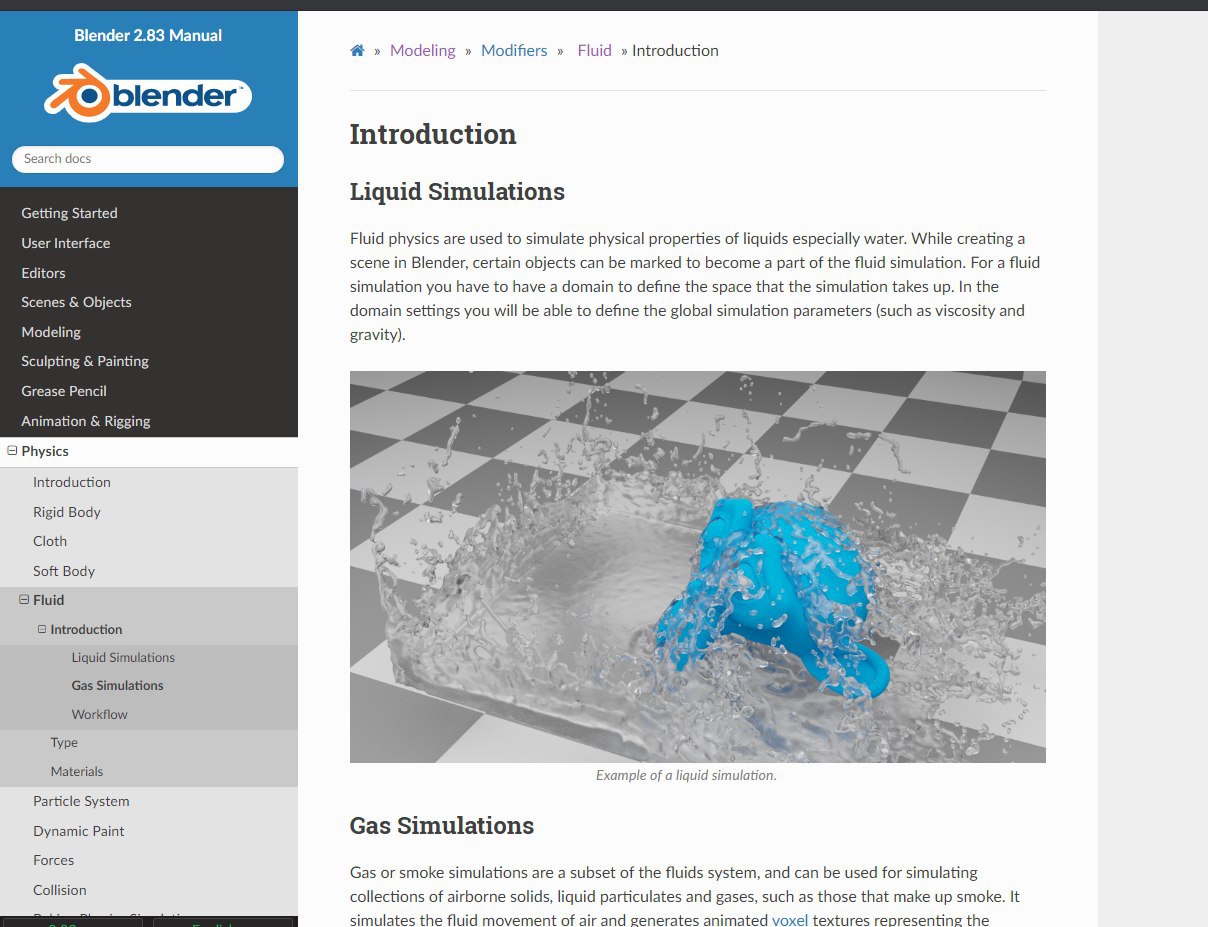Click the home icon in breadcrumbs
Viewport: 1208px width, 927px height.
pyautogui.click(x=357, y=50)
